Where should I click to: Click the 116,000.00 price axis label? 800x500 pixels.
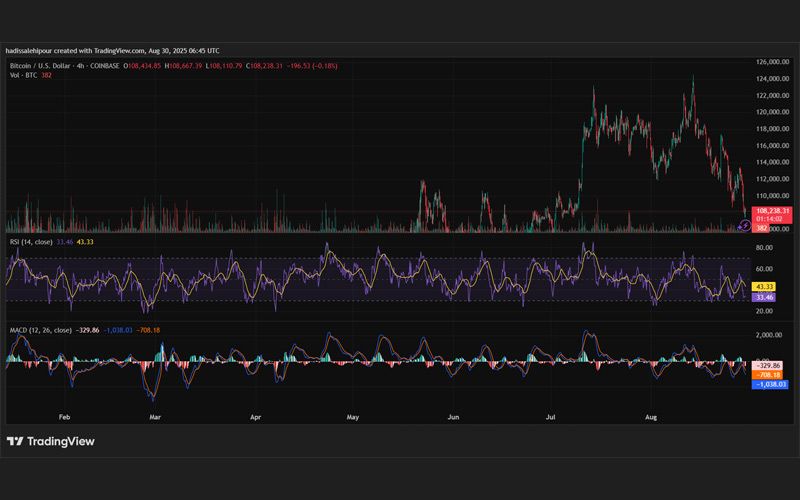[772, 145]
